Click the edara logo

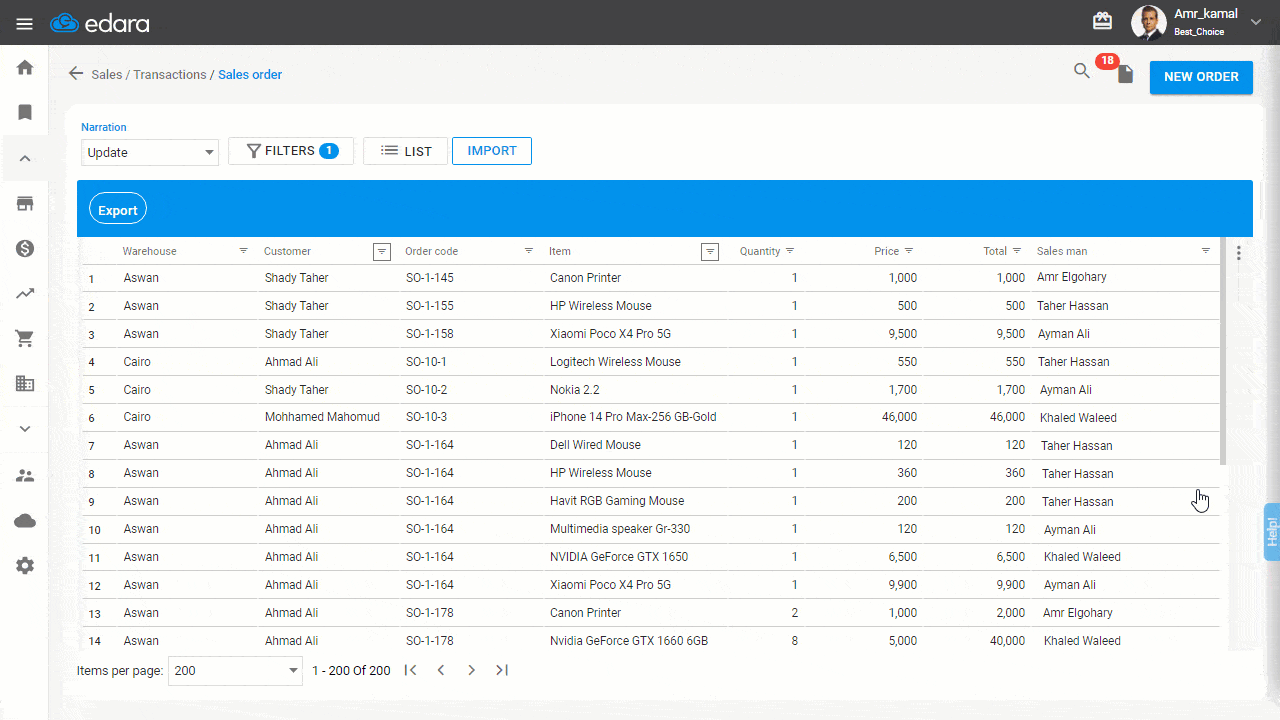pyautogui.click(x=99, y=23)
